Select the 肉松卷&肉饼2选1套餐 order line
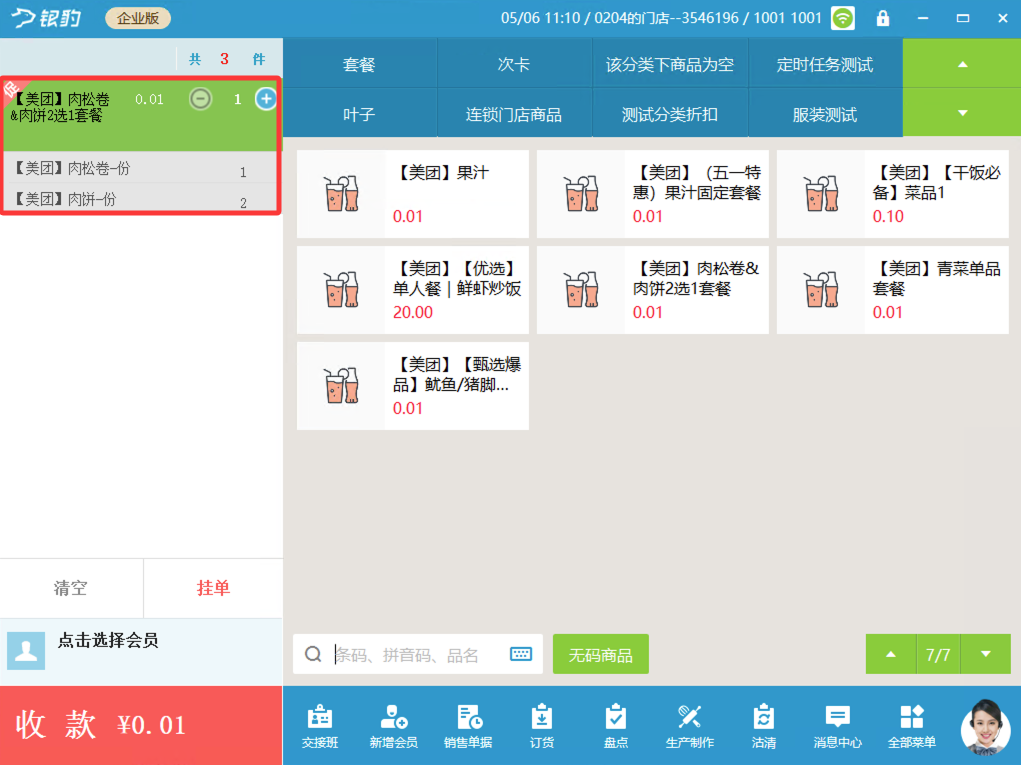 [141, 115]
